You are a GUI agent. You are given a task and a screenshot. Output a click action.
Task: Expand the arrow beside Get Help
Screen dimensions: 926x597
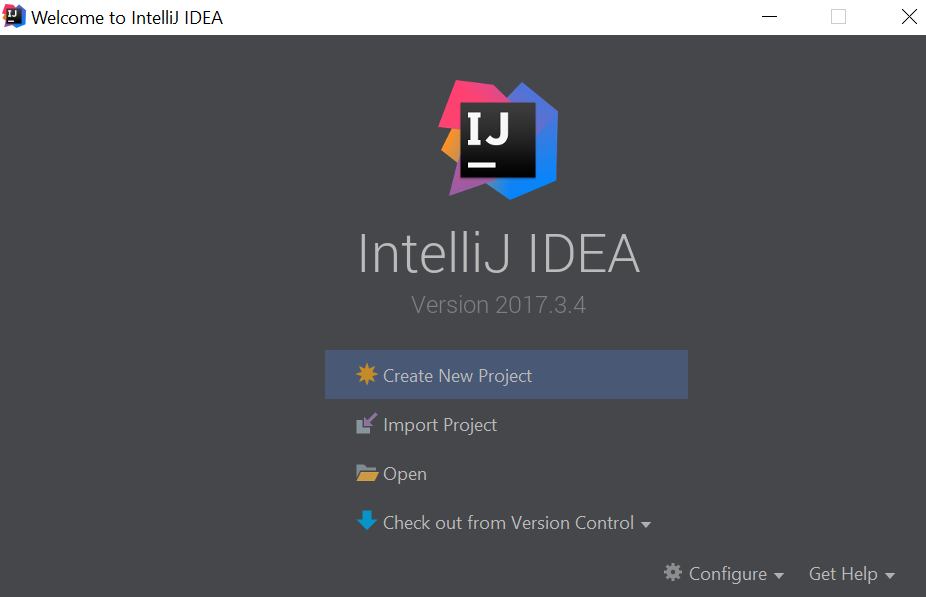point(889,575)
